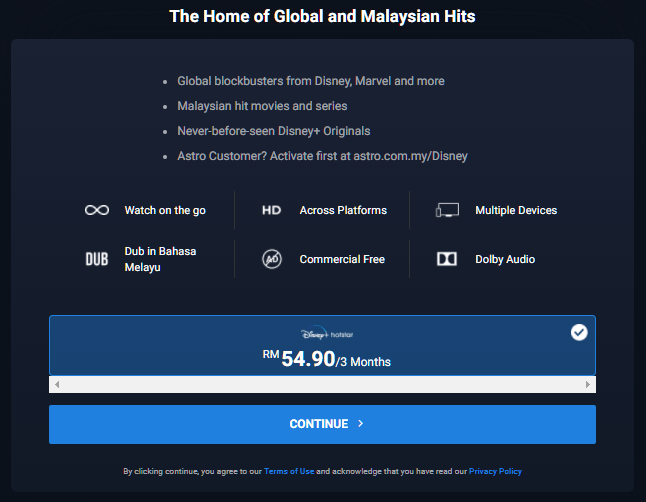Click the devices icon beside Multiple Devices
The width and height of the screenshot is (646, 502).
click(447, 210)
